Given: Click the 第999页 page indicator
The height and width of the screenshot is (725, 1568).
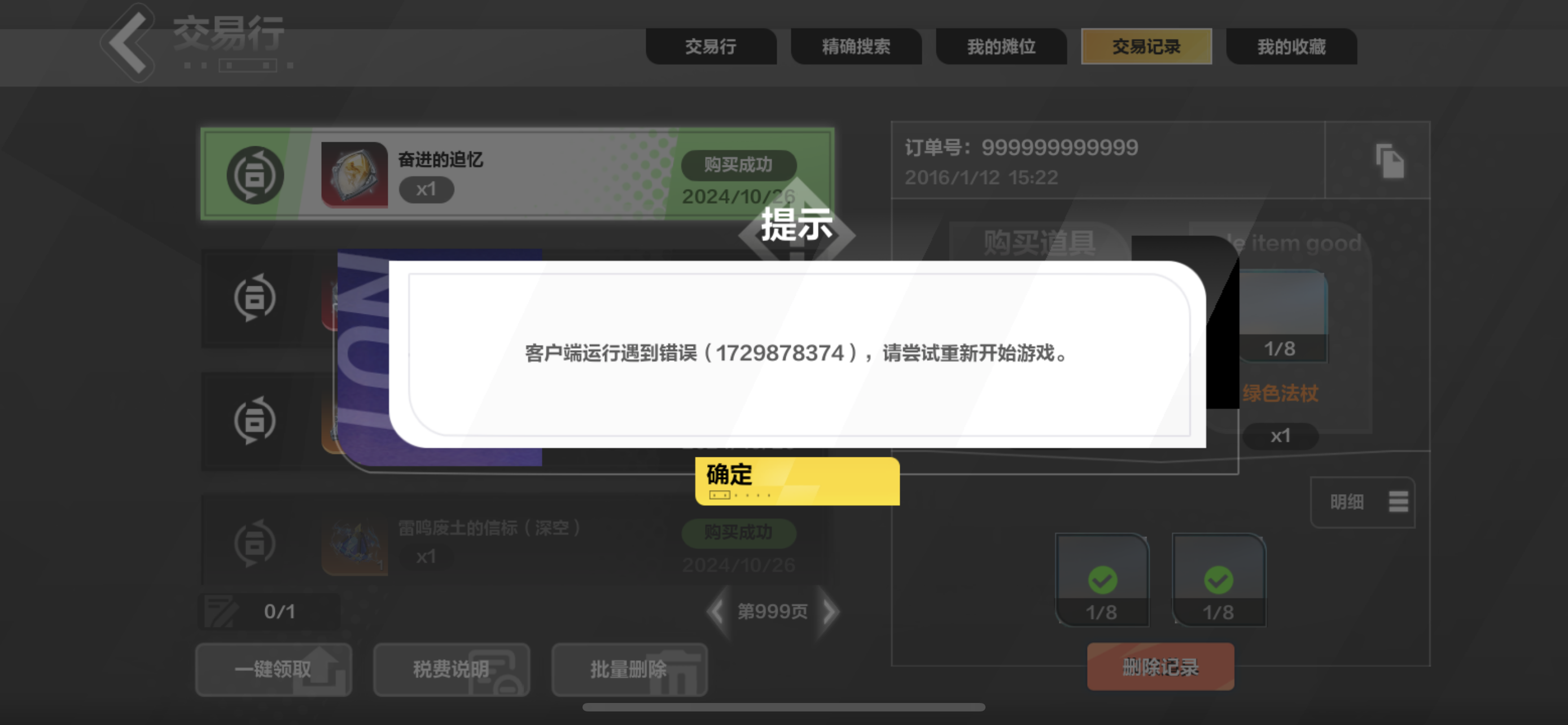Looking at the screenshot, I should (x=773, y=611).
